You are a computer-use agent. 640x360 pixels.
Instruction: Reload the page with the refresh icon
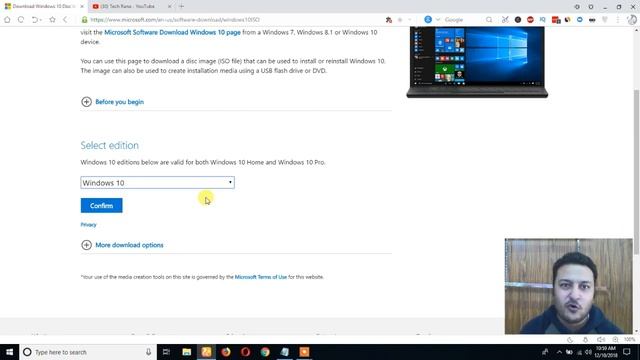(21, 20)
